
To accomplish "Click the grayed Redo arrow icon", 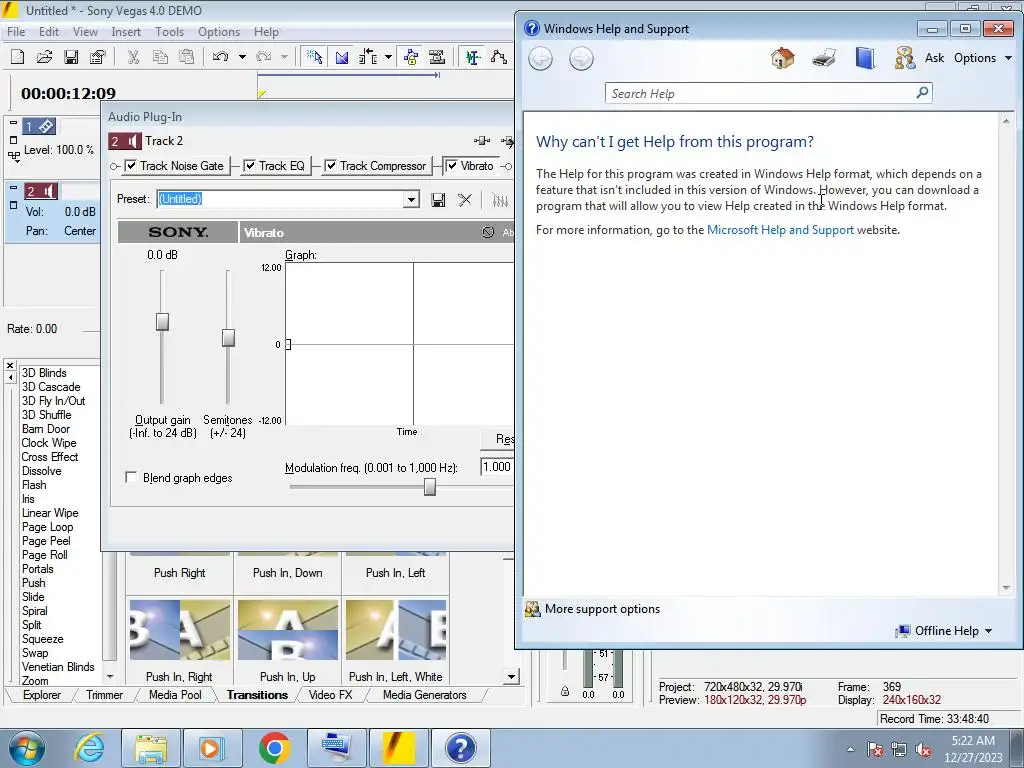I will point(263,57).
